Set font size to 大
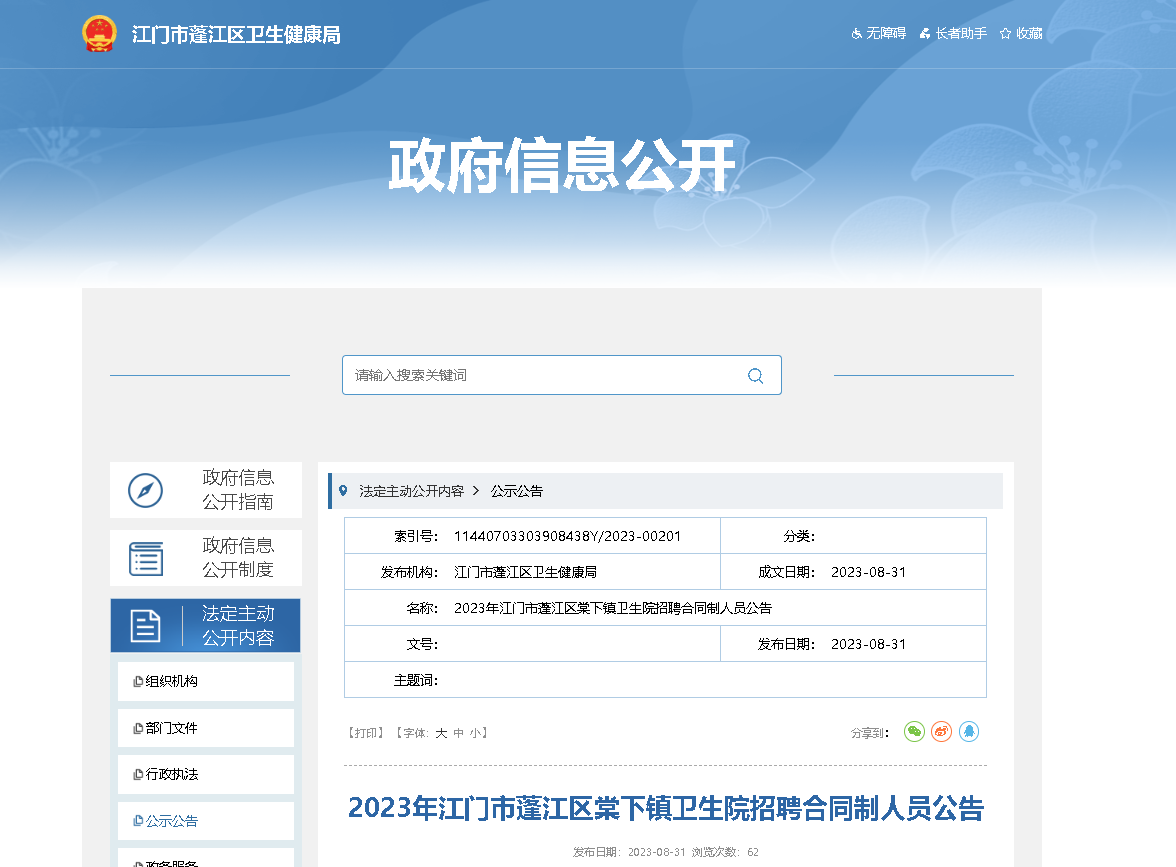 (441, 733)
